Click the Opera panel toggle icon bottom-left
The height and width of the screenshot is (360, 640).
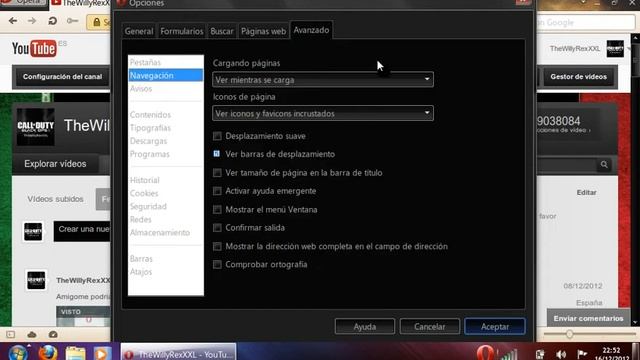click(11, 335)
